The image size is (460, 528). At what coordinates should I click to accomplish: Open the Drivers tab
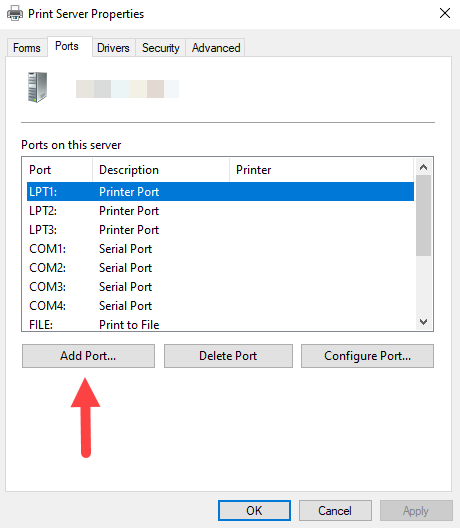(113, 48)
